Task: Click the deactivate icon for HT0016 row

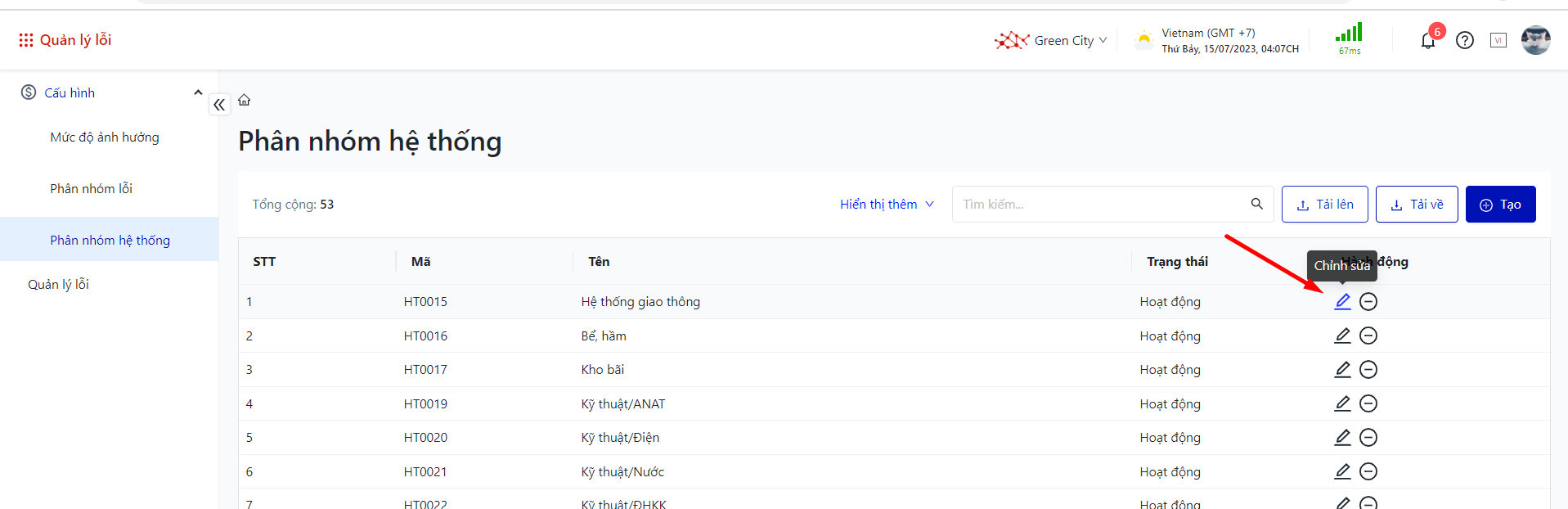Action: click(x=1368, y=336)
